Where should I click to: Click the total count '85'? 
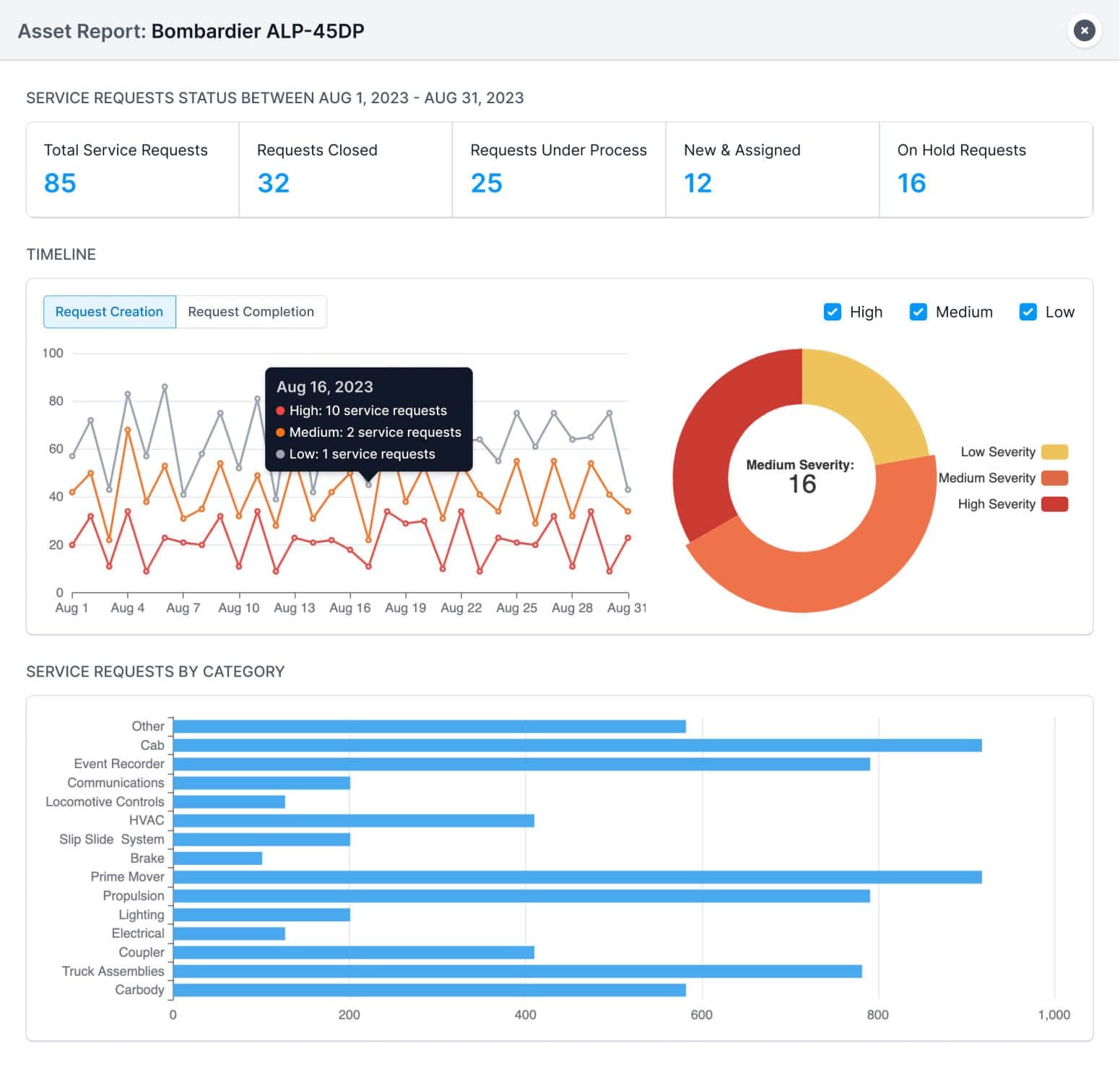pyautogui.click(x=60, y=183)
